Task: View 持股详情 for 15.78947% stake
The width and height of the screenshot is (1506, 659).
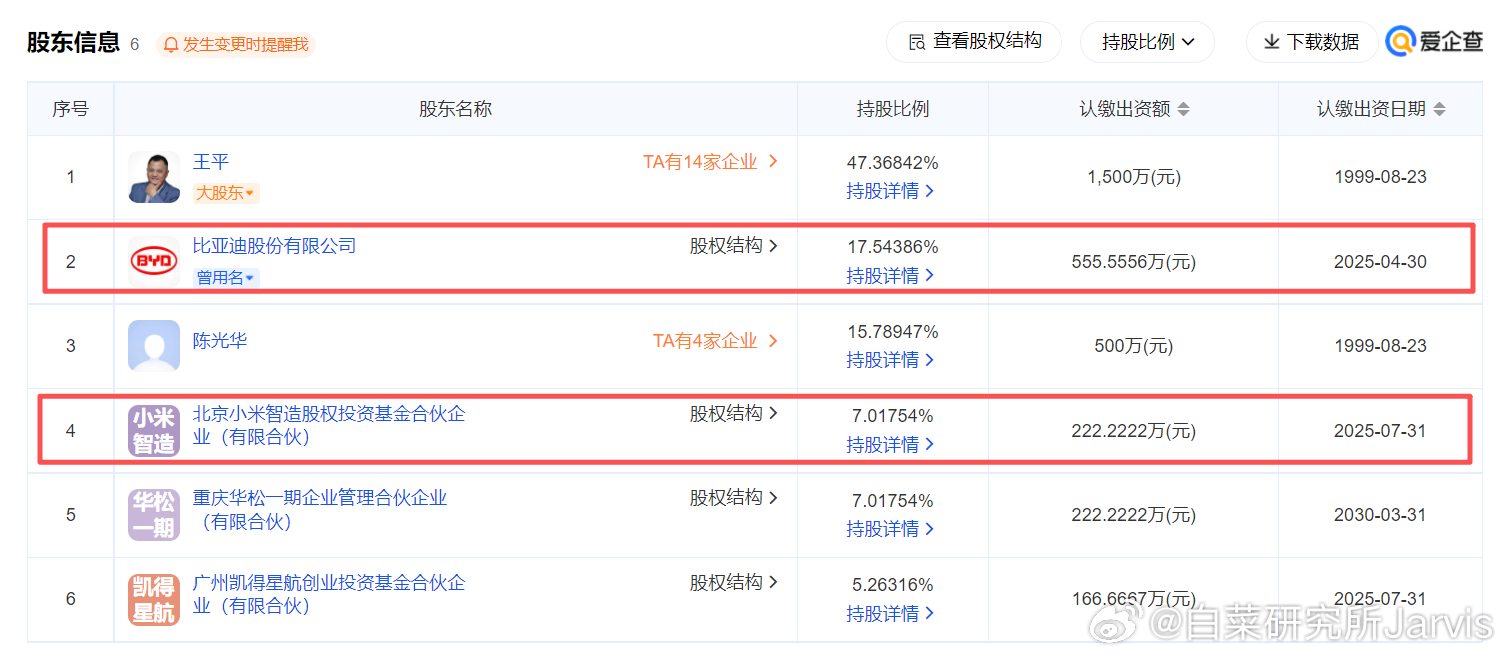Action: 891,360
